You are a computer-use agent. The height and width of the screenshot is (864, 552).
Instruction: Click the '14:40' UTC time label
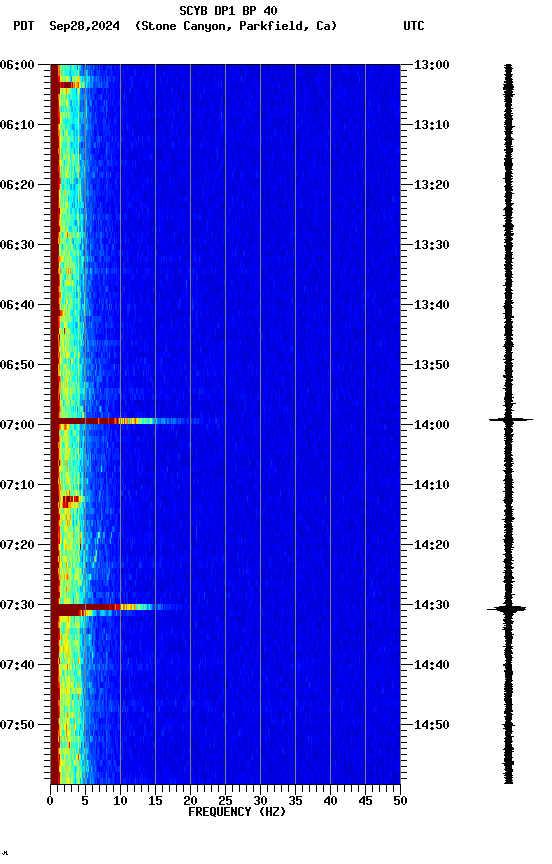point(432,666)
